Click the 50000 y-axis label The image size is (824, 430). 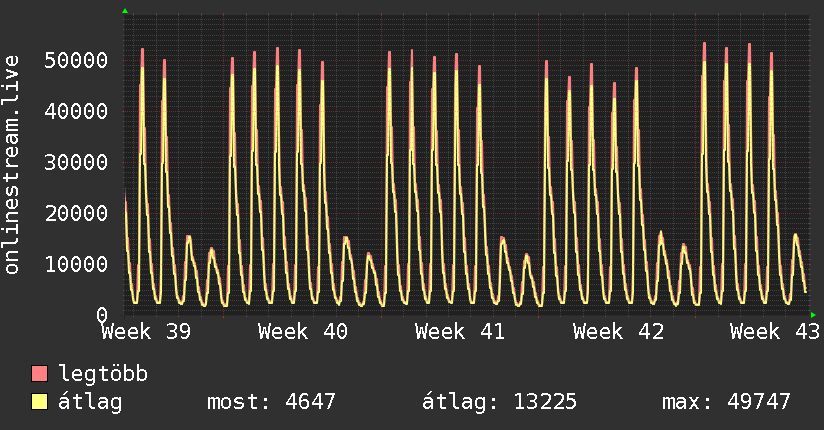click(76, 60)
